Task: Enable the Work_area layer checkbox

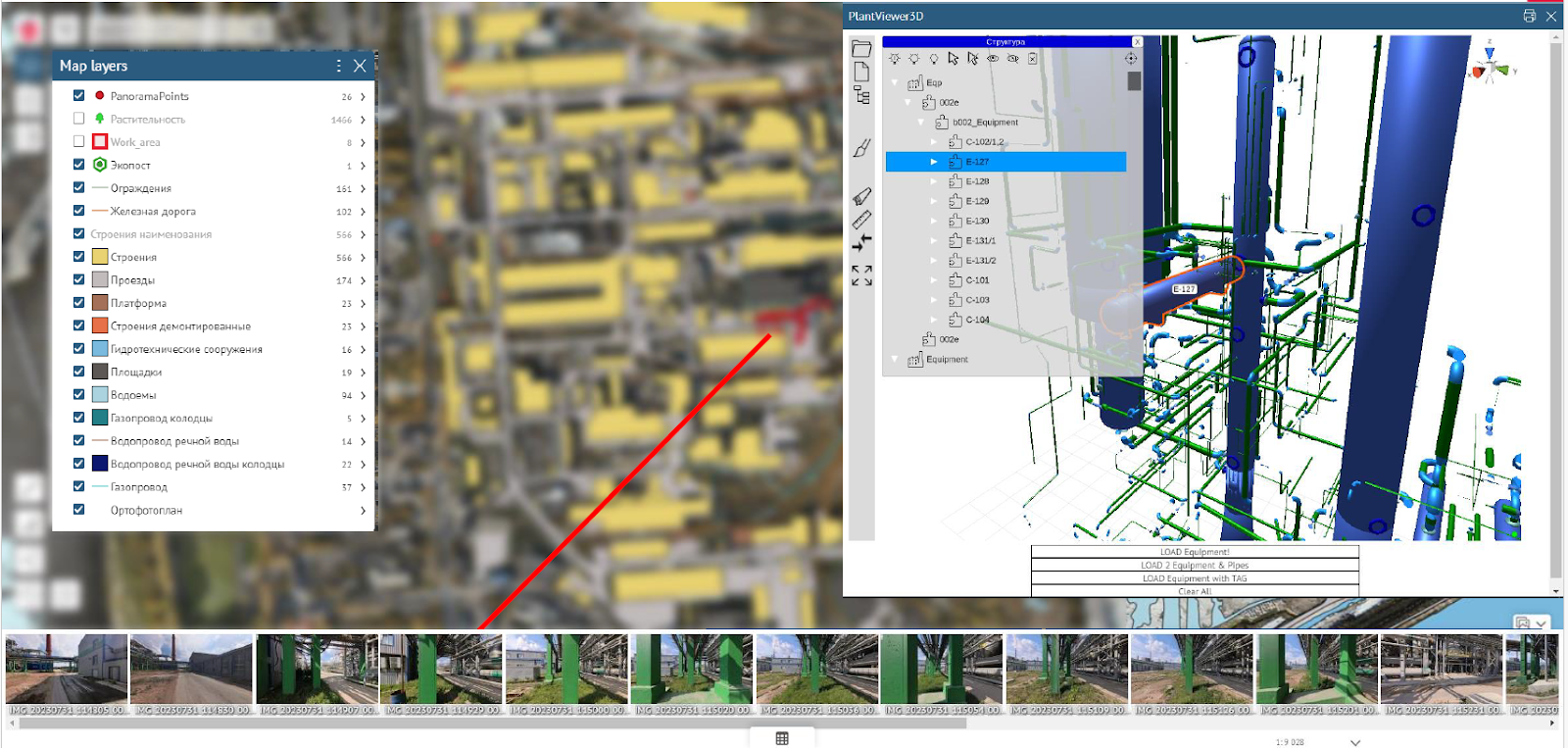Action: click(78, 141)
